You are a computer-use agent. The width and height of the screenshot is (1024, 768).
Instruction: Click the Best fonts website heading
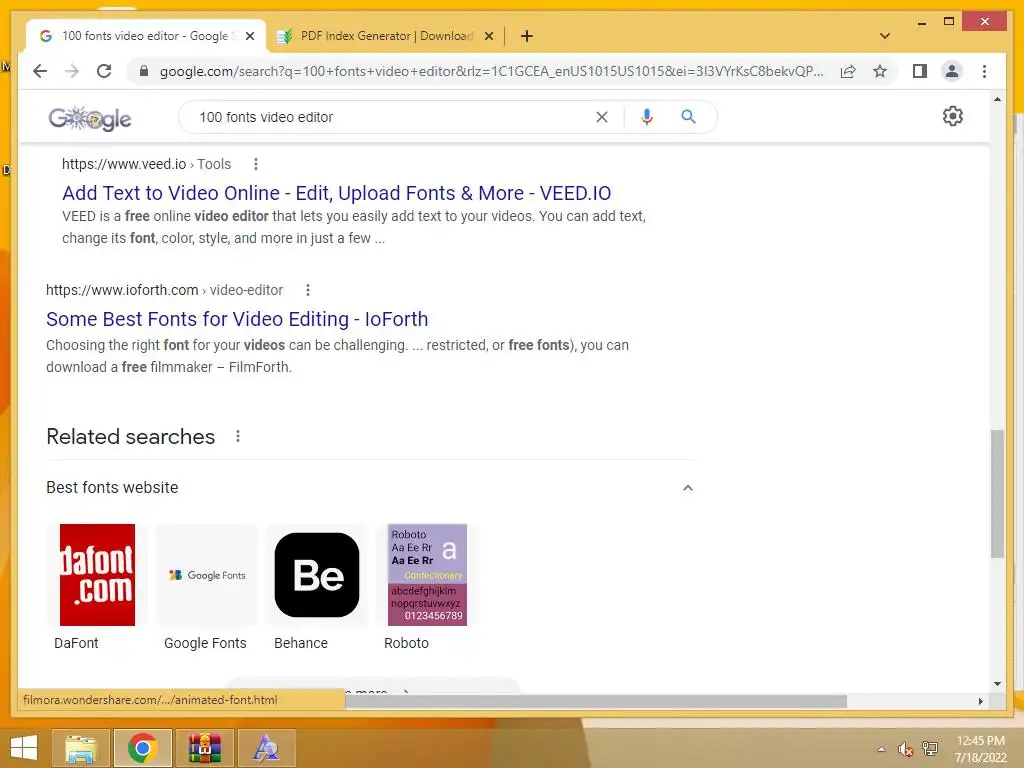point(112,488)
